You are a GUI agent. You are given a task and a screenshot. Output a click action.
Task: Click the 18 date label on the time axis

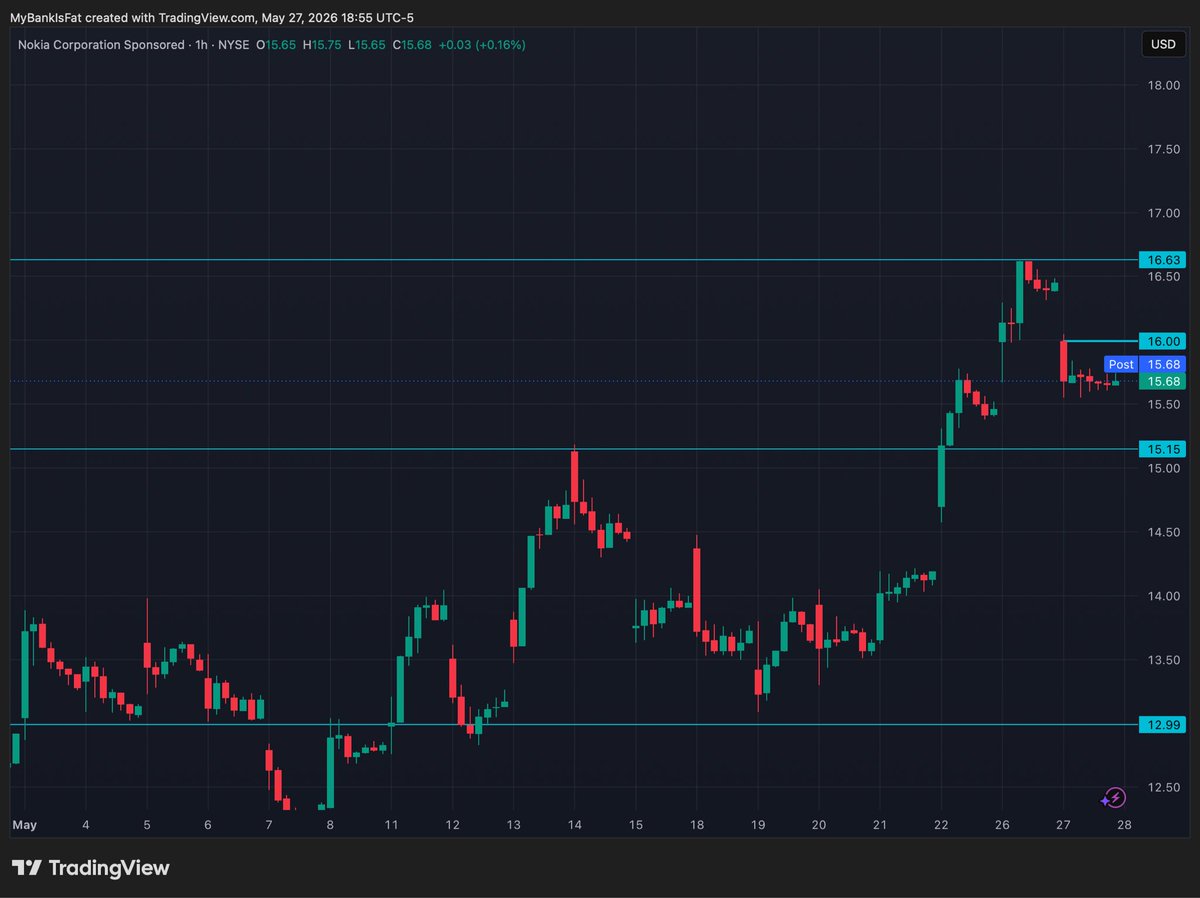coord(697,826)
